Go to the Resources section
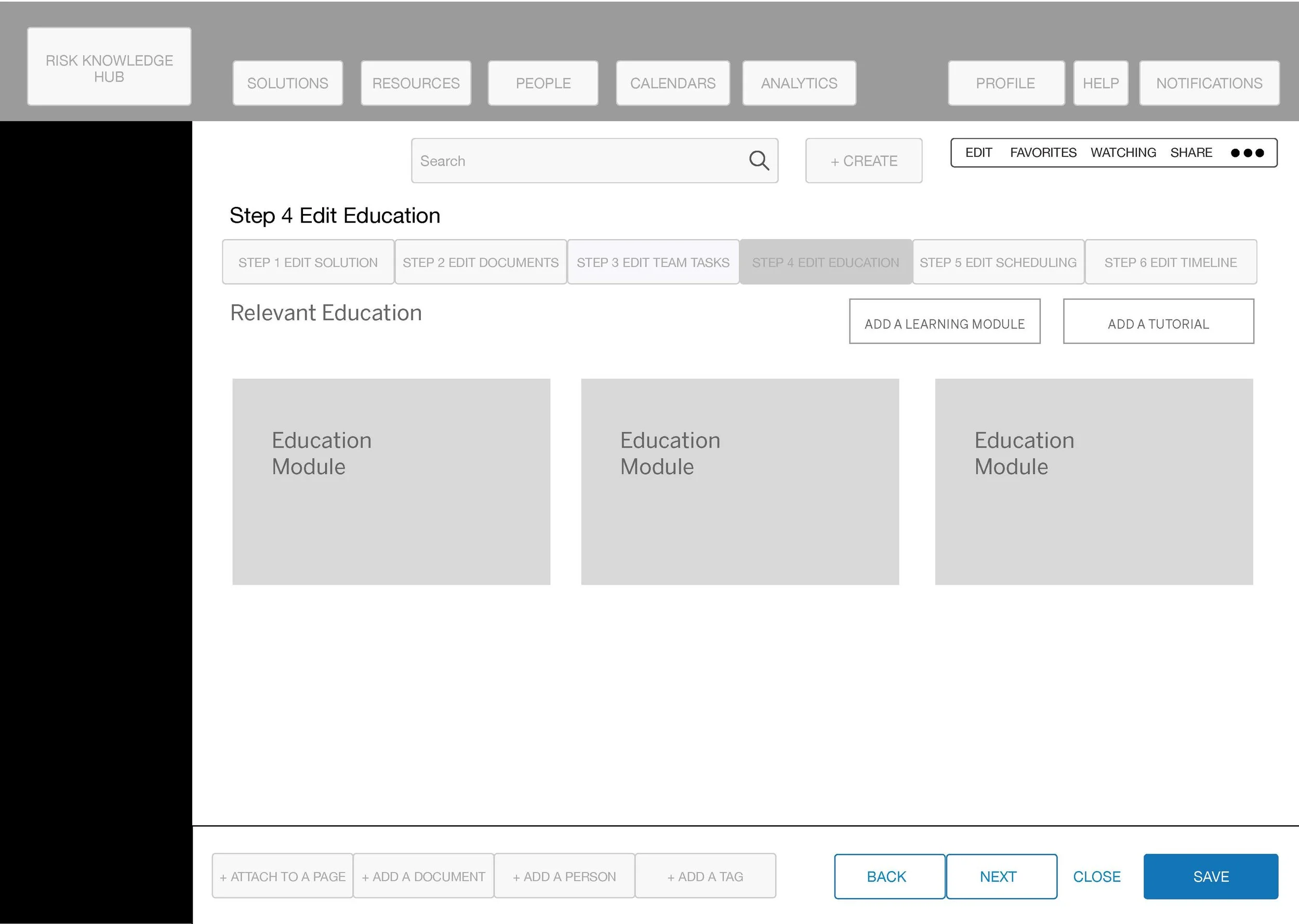The height and width of the screenshot is (924, 1299). click(416, 83)
